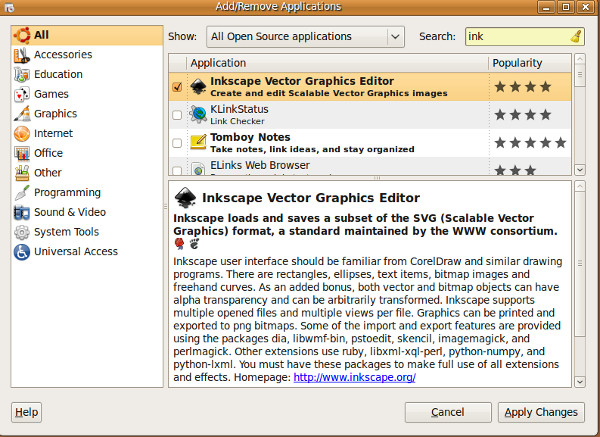The width and height of the screenshot is (600, 437).
Task: Click the GNOME foot emblem under description heading
Action: [x=194, y=243]
